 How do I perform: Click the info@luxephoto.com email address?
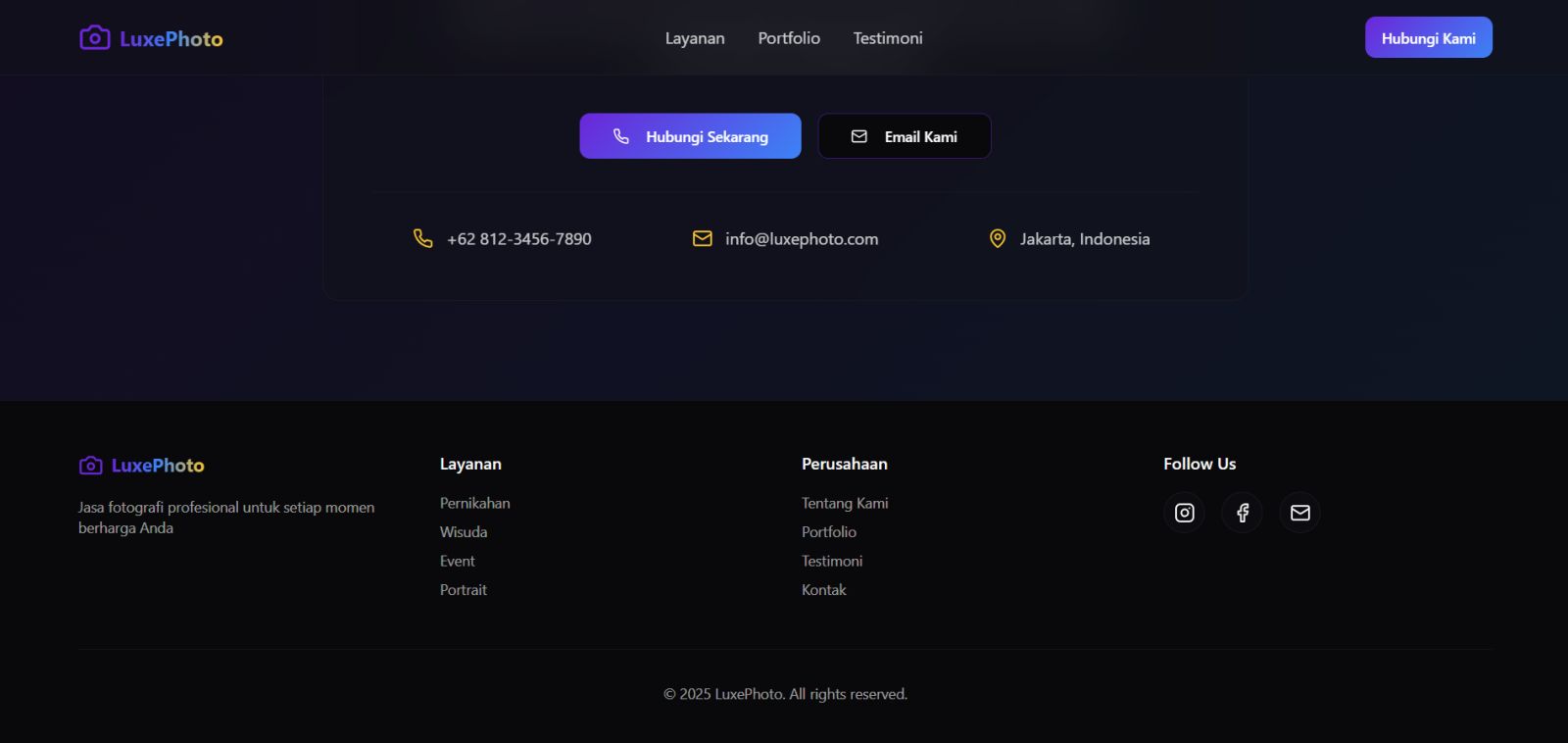[802, 239]
